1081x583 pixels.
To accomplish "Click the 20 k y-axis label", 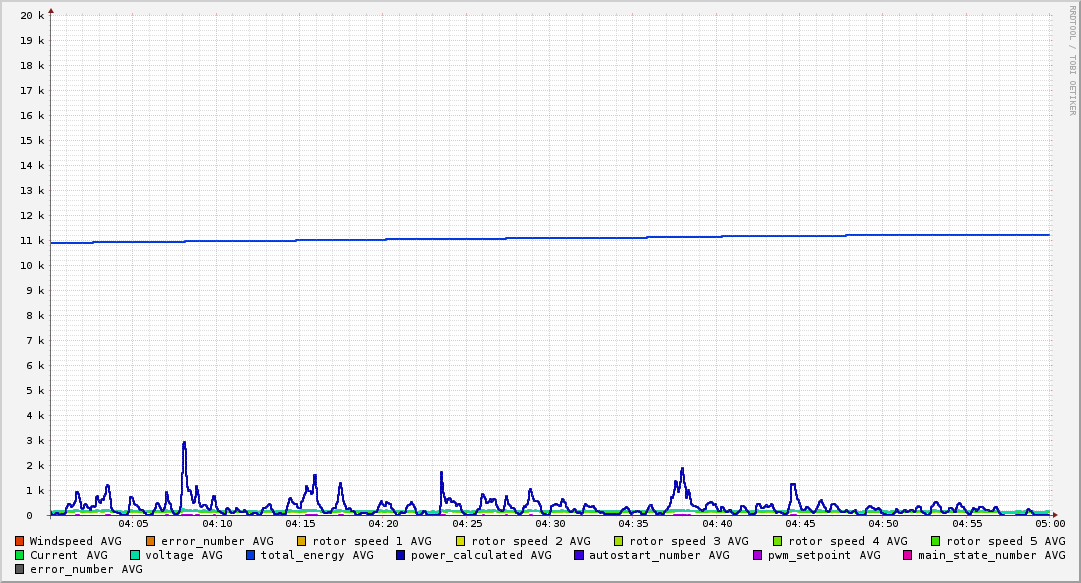I will (32, 15).
